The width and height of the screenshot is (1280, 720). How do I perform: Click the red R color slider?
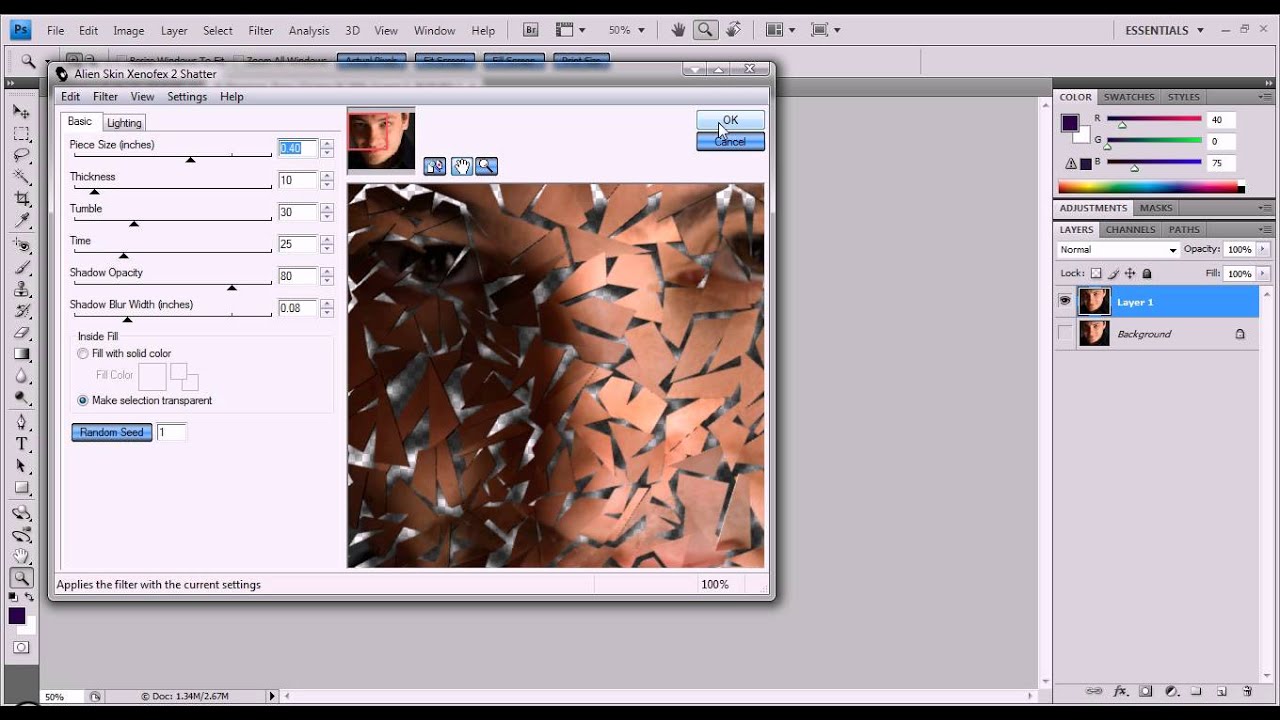point(1154,119)
